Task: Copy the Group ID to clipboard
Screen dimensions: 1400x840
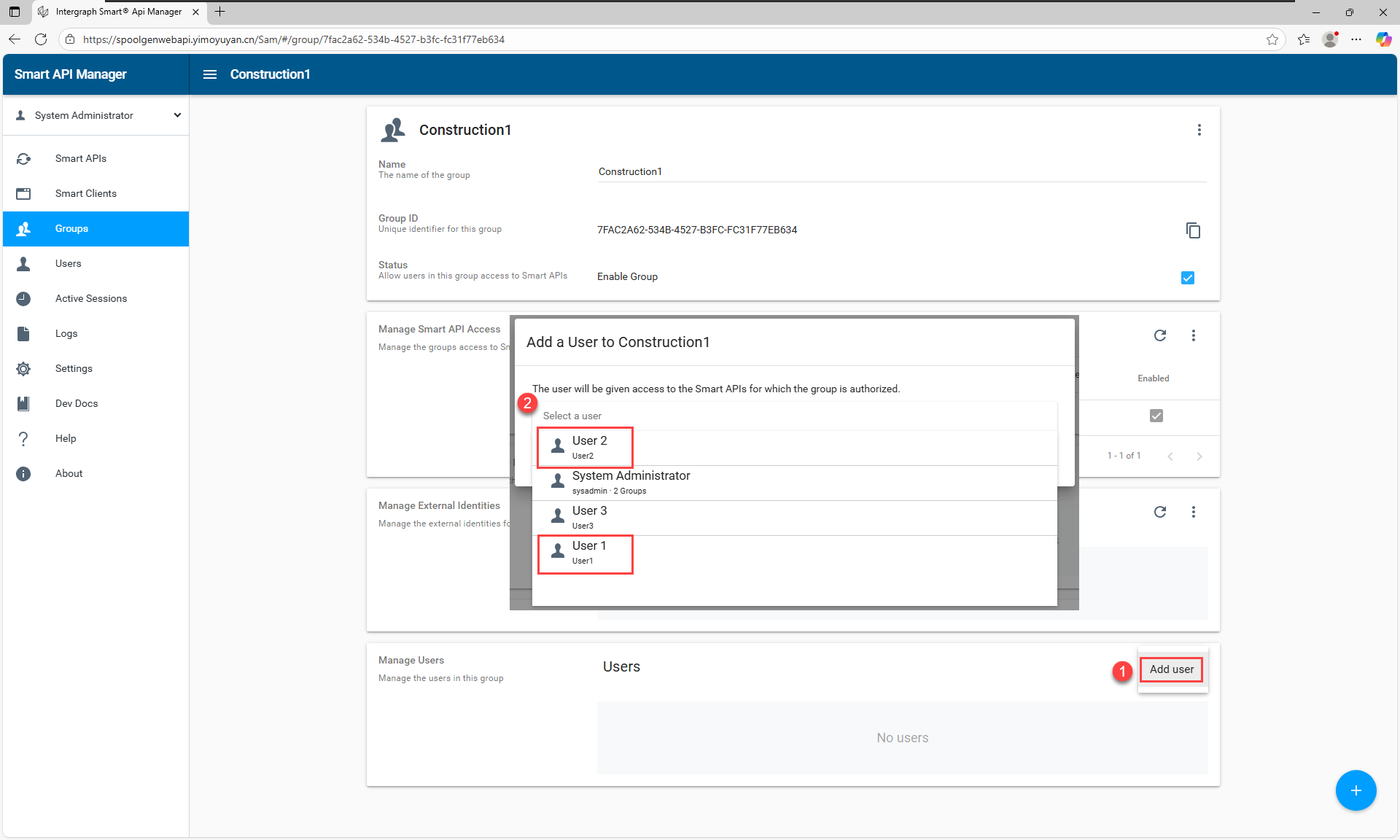Action: (x=1193, y=230)
